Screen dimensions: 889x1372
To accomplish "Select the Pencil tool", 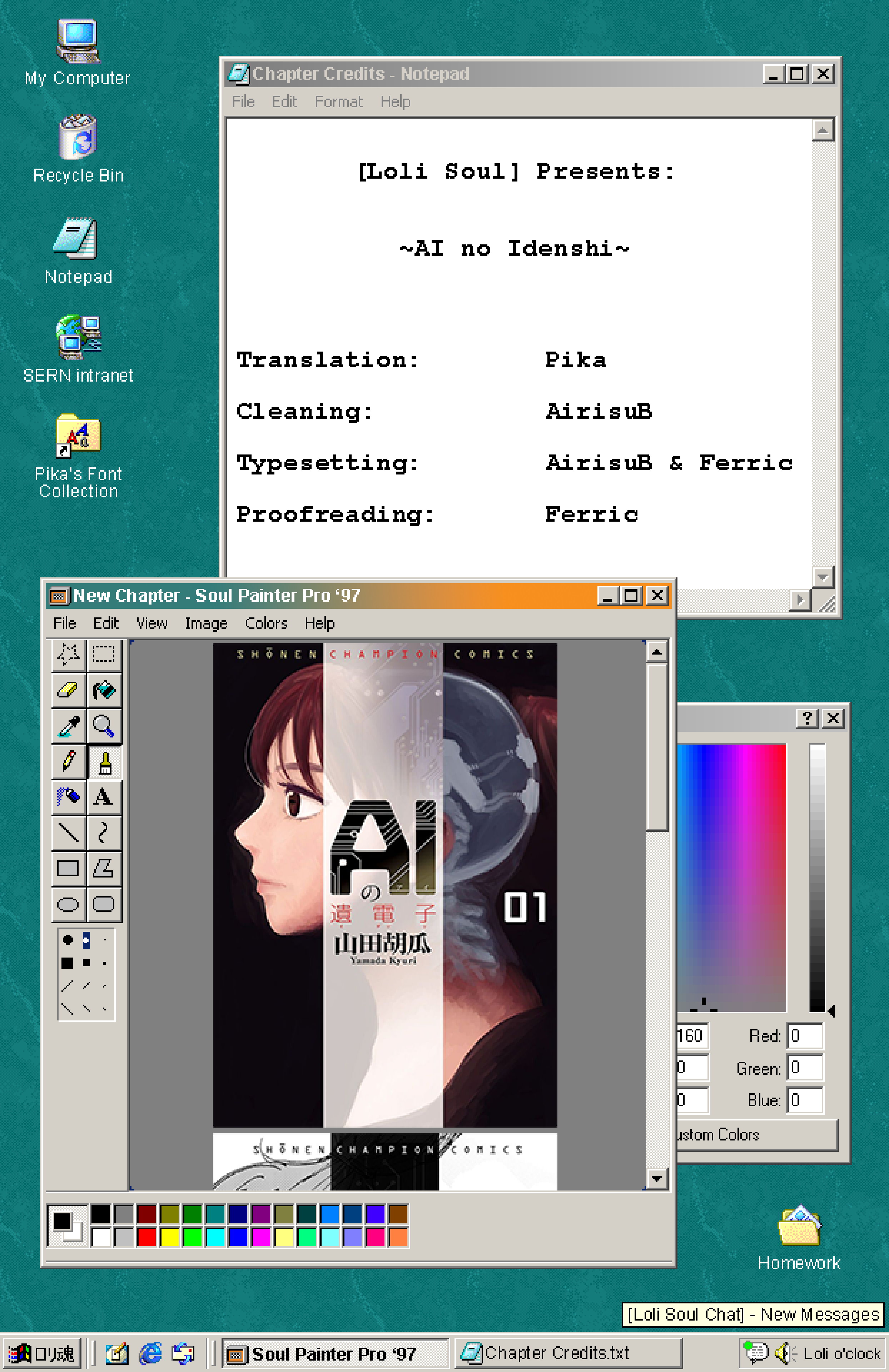I will click(69, 761).
